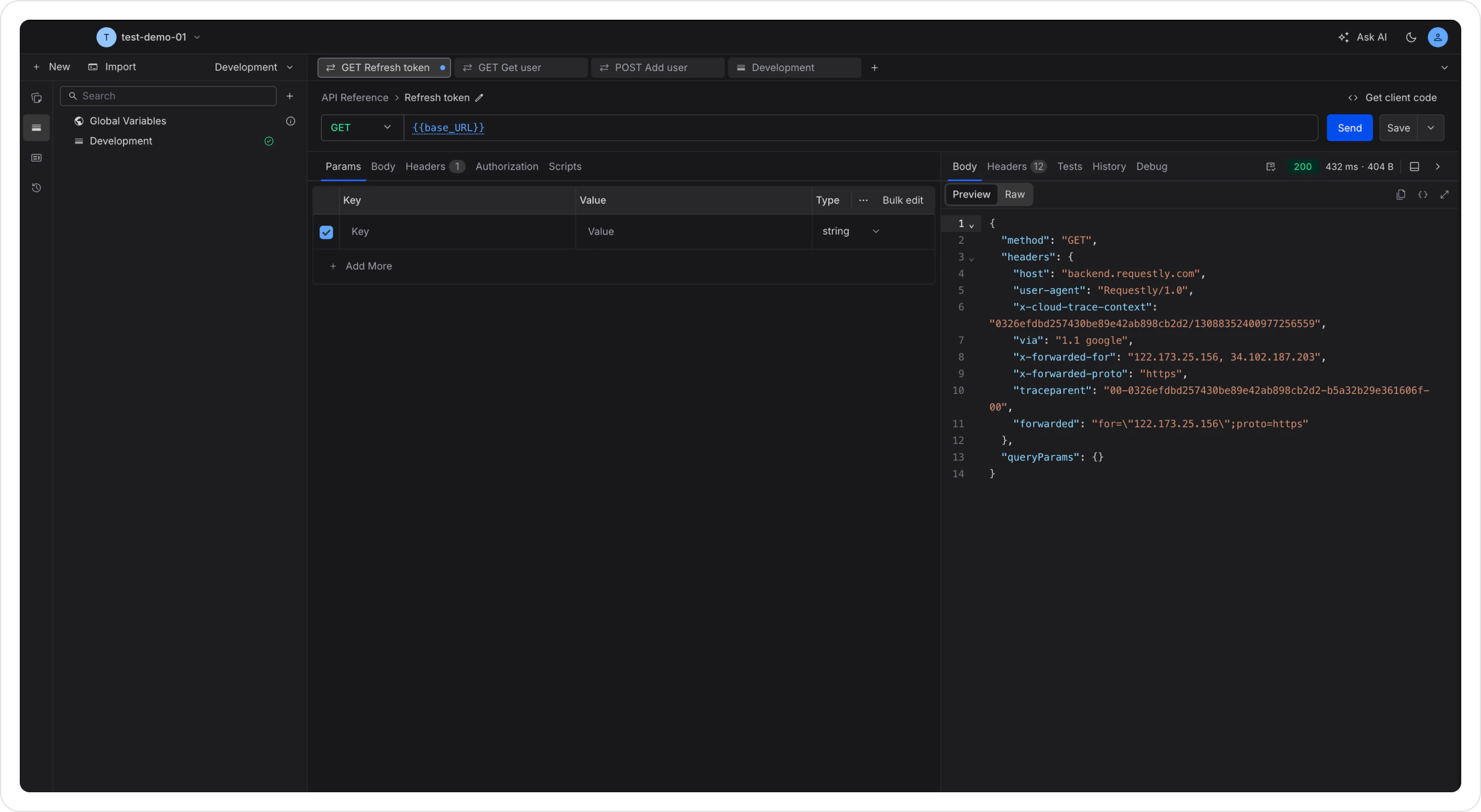The height and width of the screenshot is (812, 1481).
Task: Click the history icon in left sidebar
Action: (36, 188)
